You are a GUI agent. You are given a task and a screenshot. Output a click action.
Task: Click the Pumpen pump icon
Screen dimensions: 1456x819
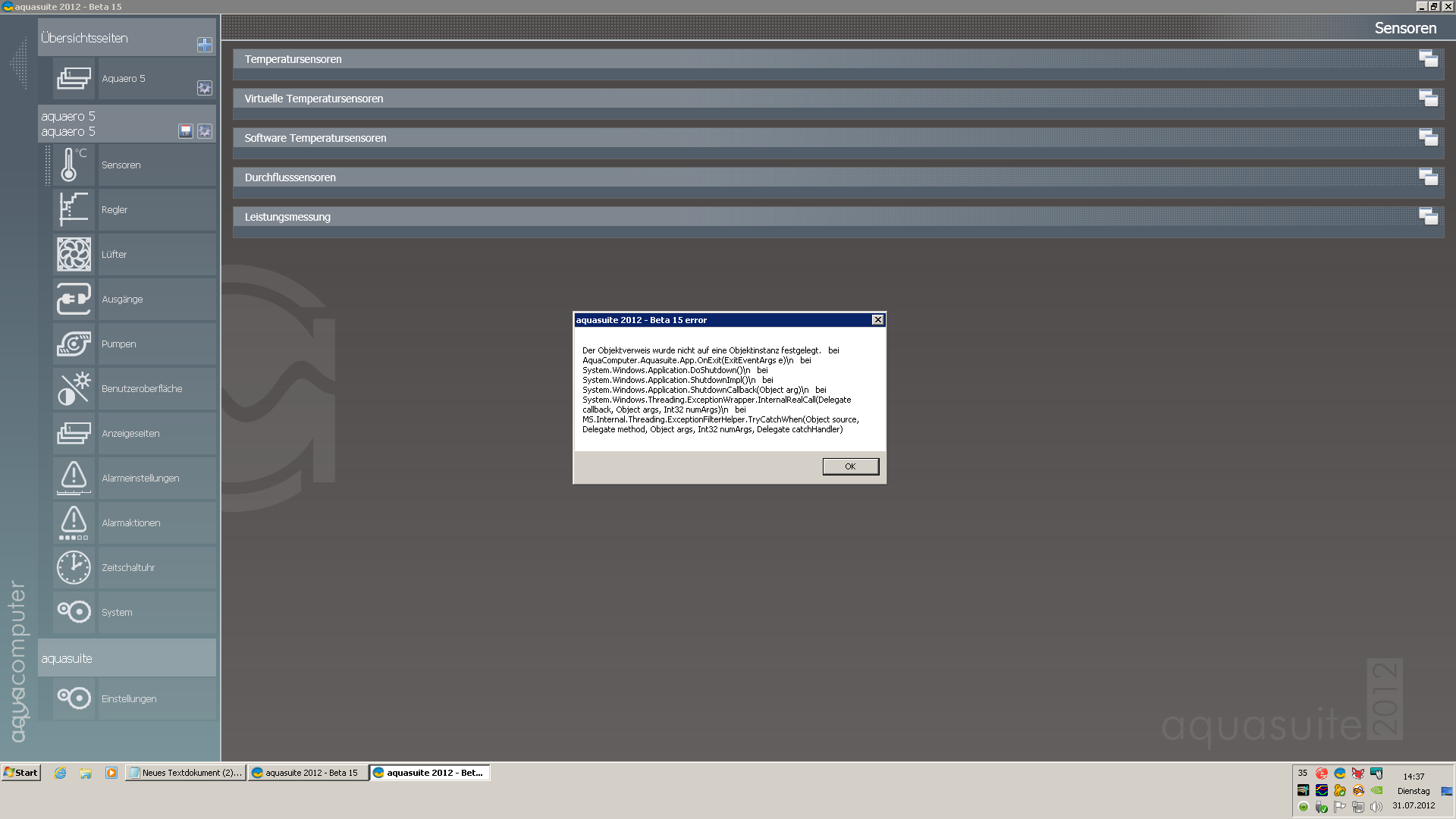pos(73,344)
